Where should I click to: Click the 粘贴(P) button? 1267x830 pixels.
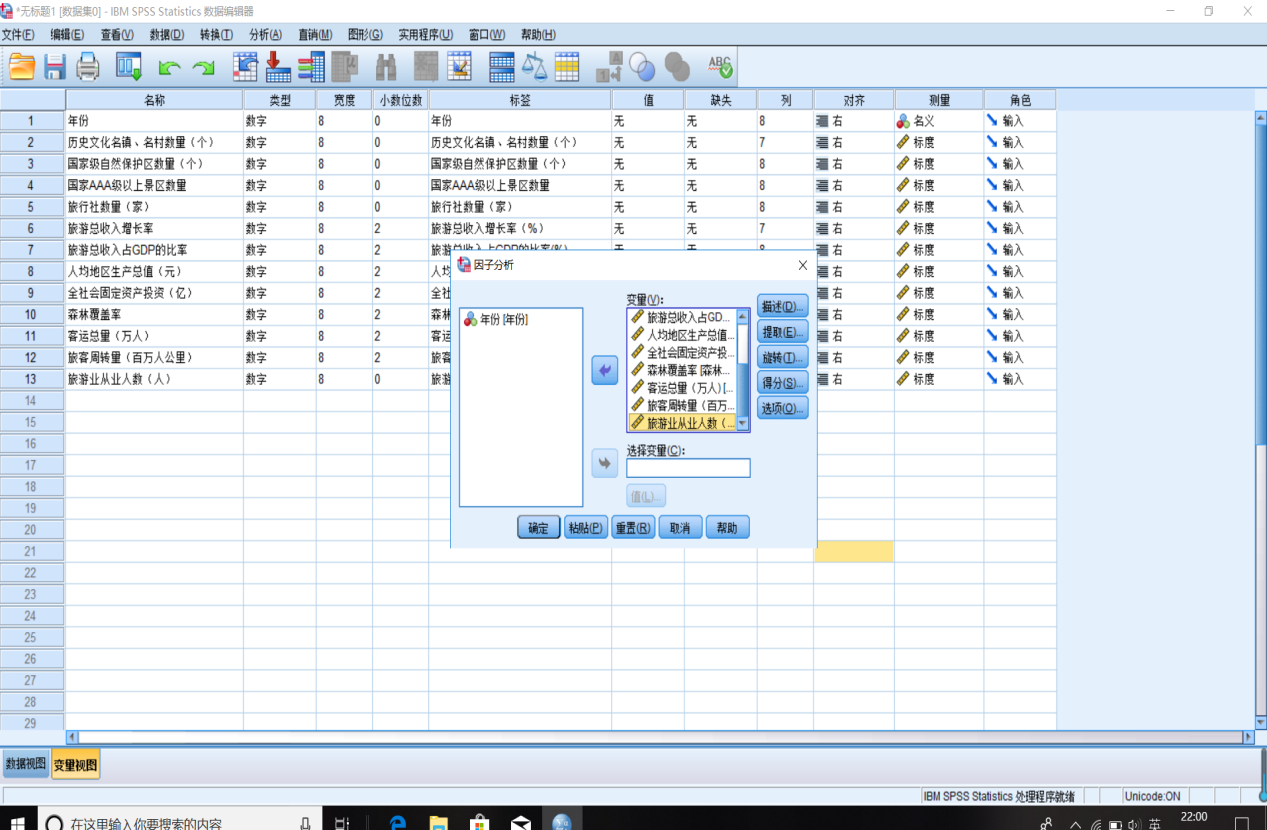click(585, 527)
